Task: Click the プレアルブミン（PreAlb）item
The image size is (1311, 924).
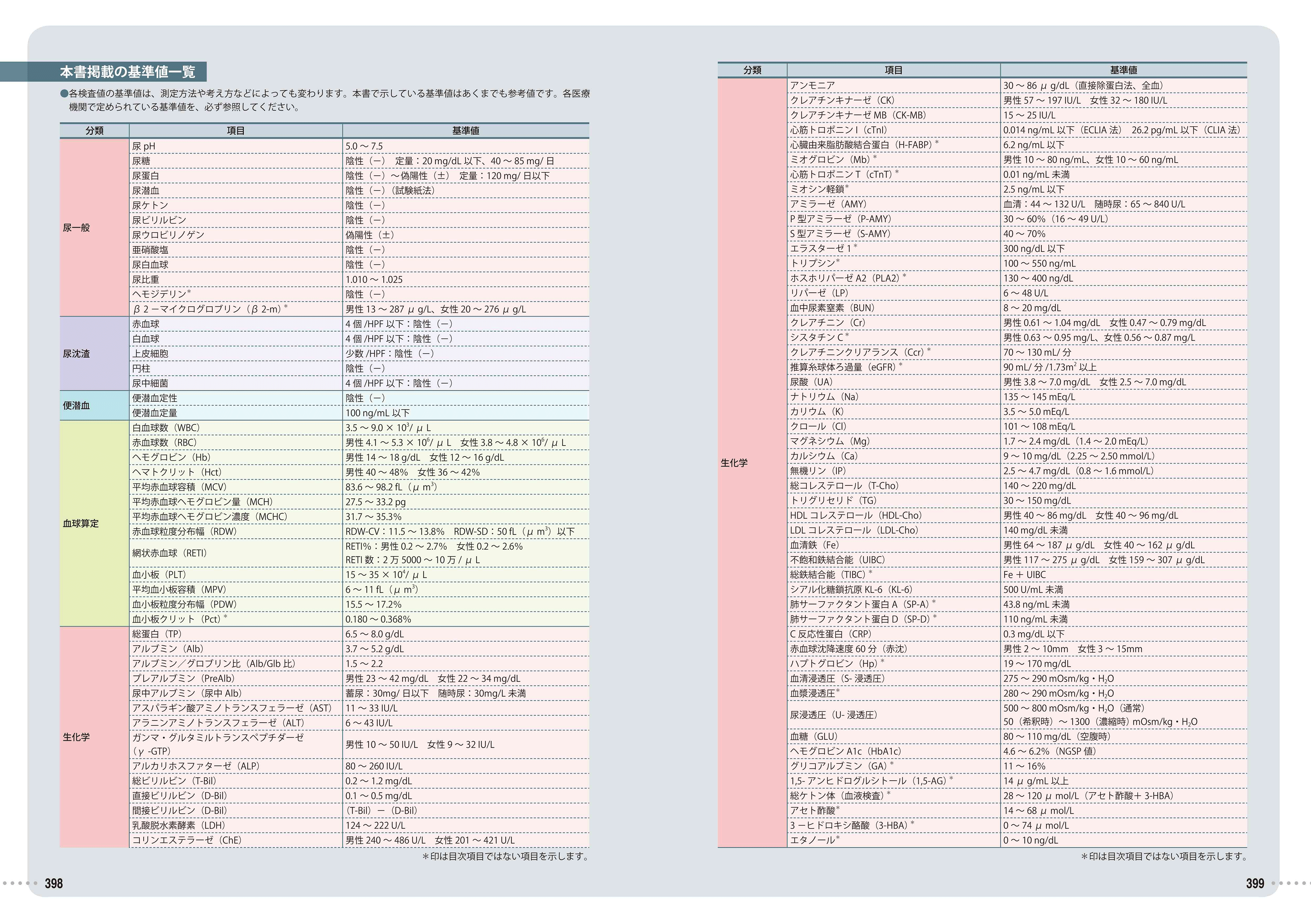Action: [x=184, y=678]
